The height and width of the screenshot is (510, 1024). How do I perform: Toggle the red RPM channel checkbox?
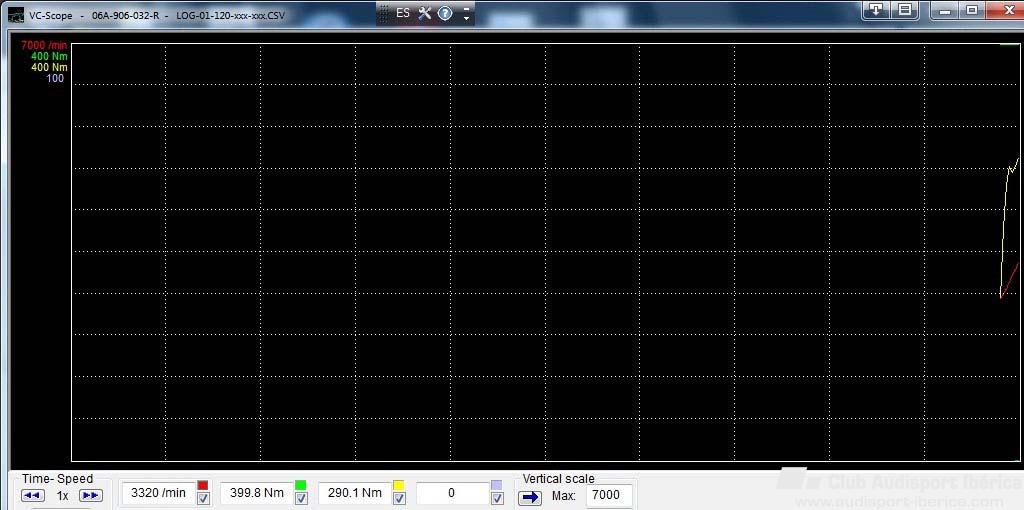pos(203,498)
